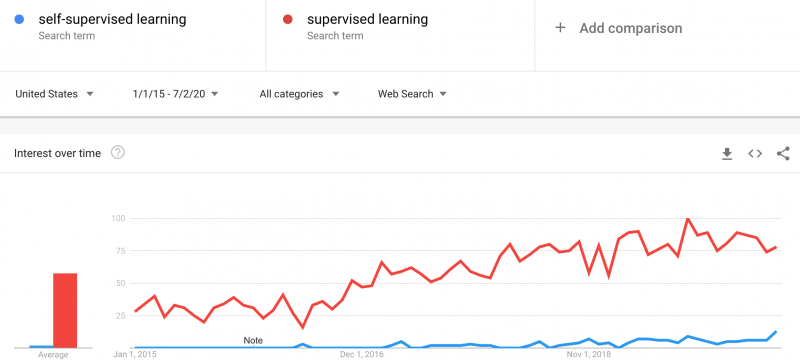Open the All categories dropdown
The width and height of the screenshot is (800, 361).
(299, 94)
